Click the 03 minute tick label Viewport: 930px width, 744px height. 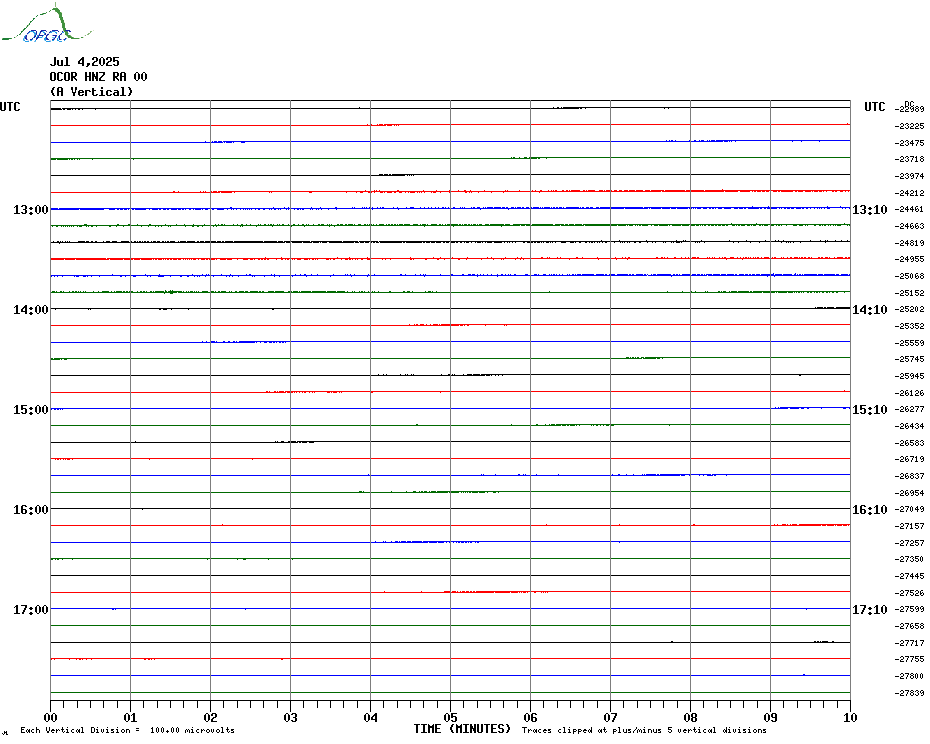click(291, 717)
